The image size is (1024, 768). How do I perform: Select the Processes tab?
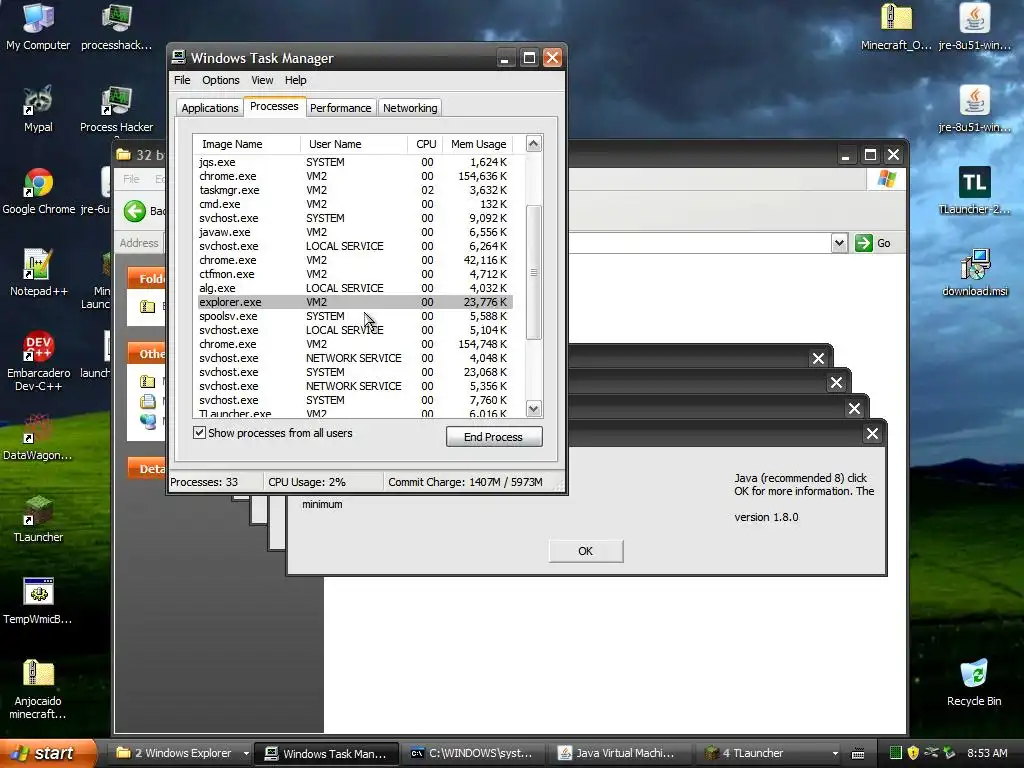(274, 106)
